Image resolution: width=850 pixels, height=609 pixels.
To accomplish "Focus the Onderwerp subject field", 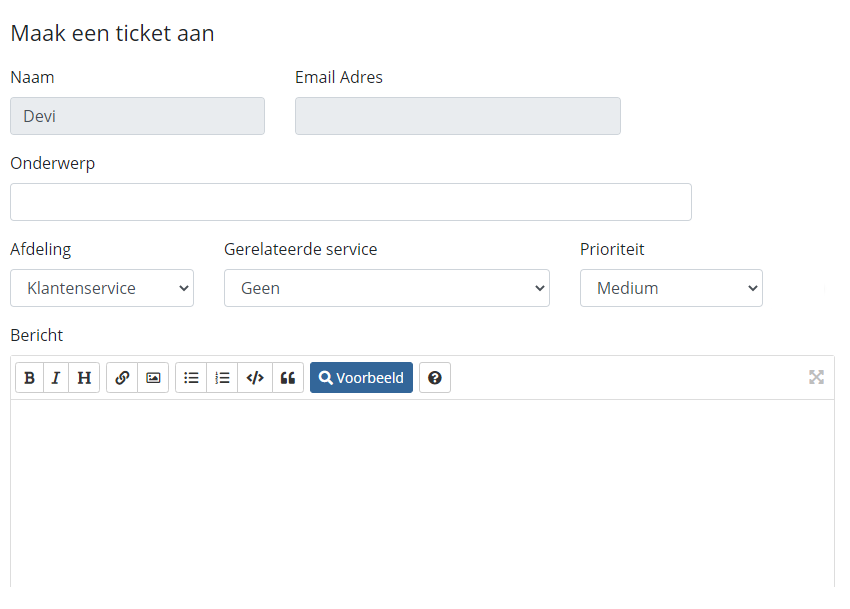I will 351,202.
